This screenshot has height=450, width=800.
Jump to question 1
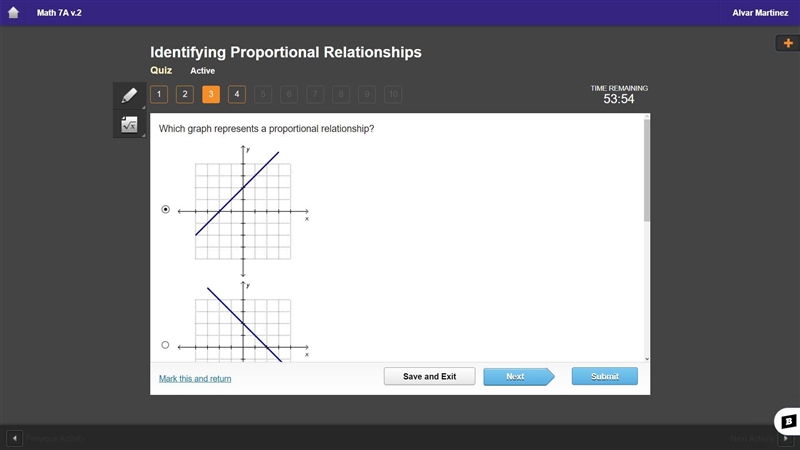tap(159, 94)
